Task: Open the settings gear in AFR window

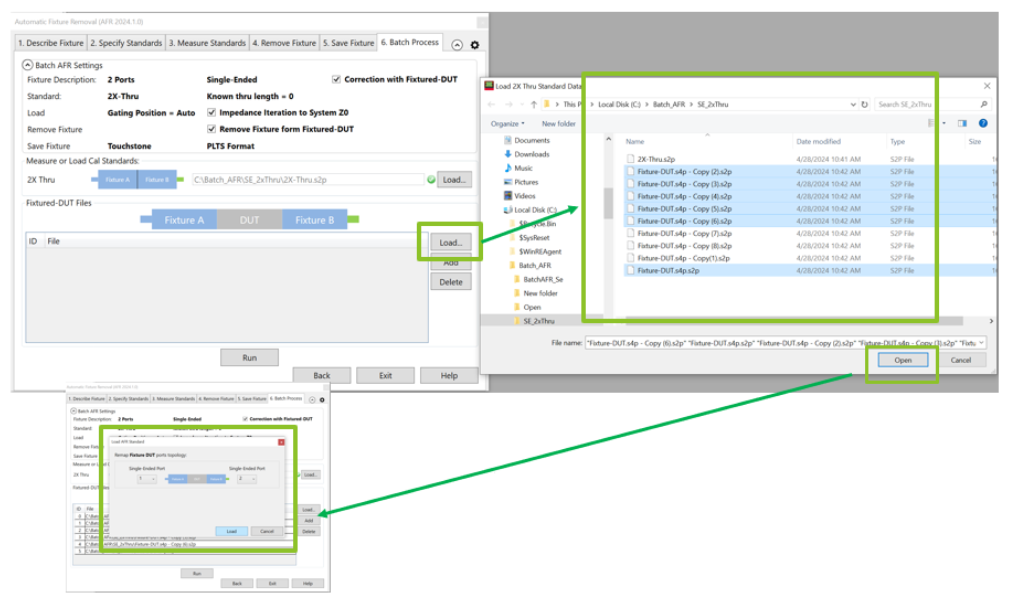Action: [x=475, y=45]
